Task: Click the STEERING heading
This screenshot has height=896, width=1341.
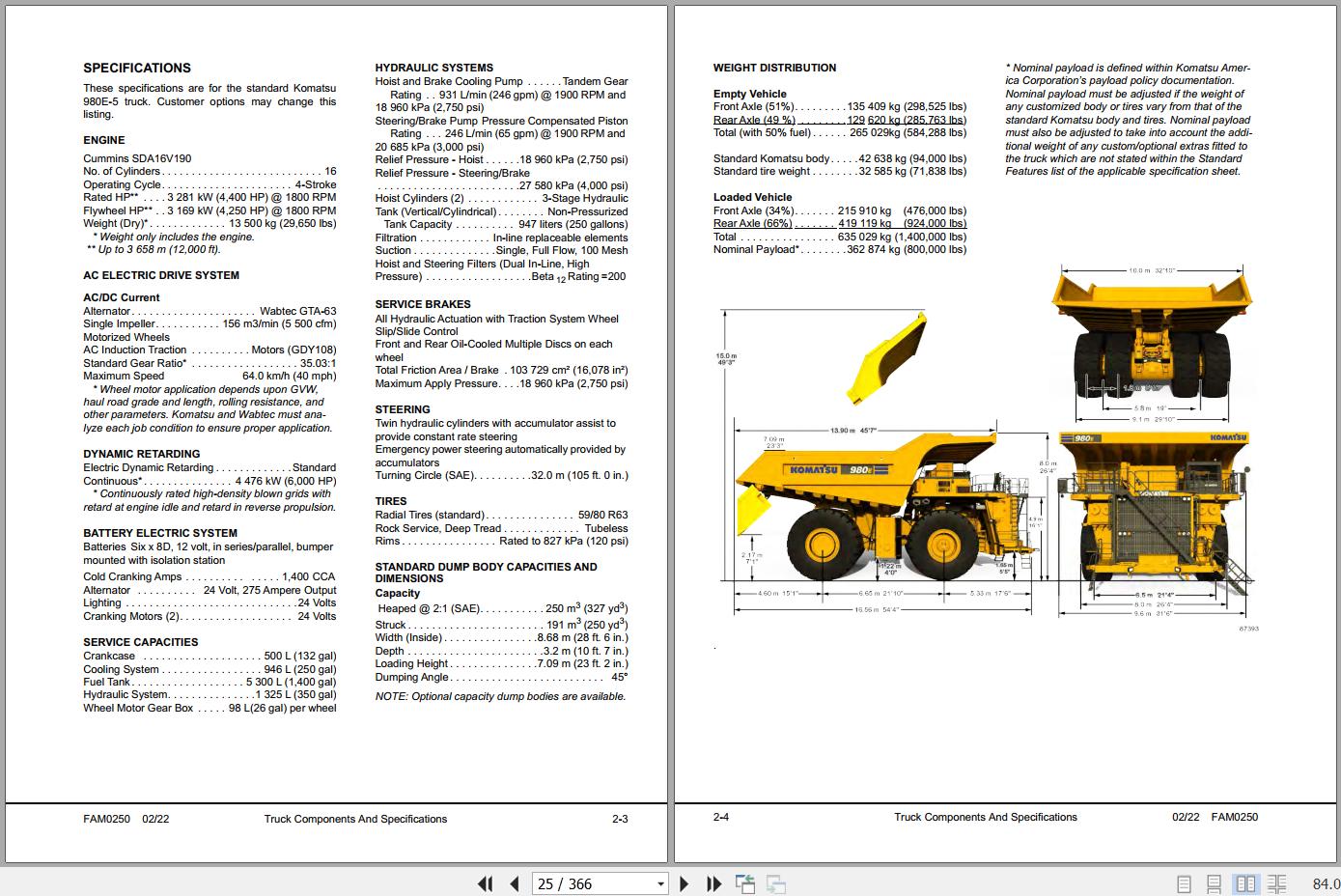Action: point(403,409)
